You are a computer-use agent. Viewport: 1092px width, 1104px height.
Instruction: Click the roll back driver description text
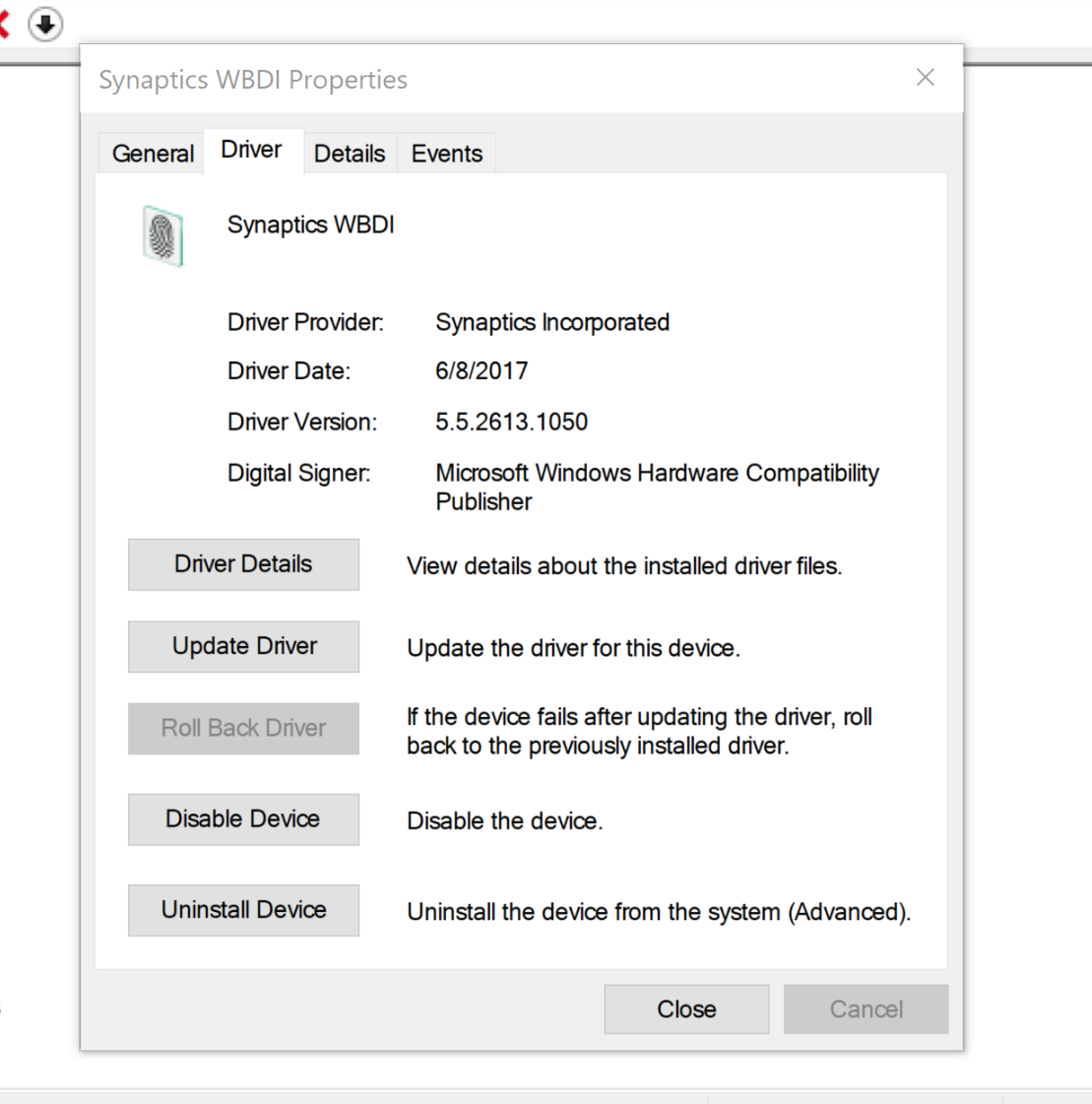[x=639, y=731]
